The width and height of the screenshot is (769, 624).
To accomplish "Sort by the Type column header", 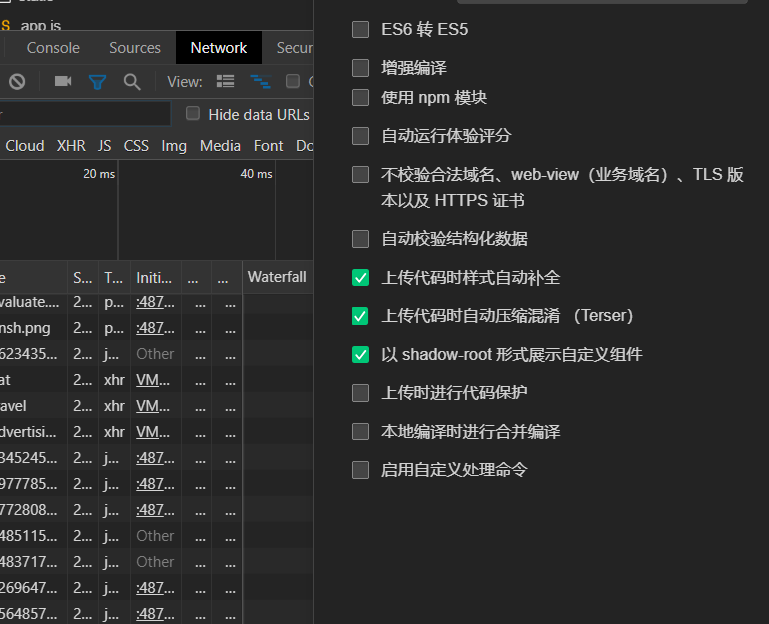I will [114, 278].
